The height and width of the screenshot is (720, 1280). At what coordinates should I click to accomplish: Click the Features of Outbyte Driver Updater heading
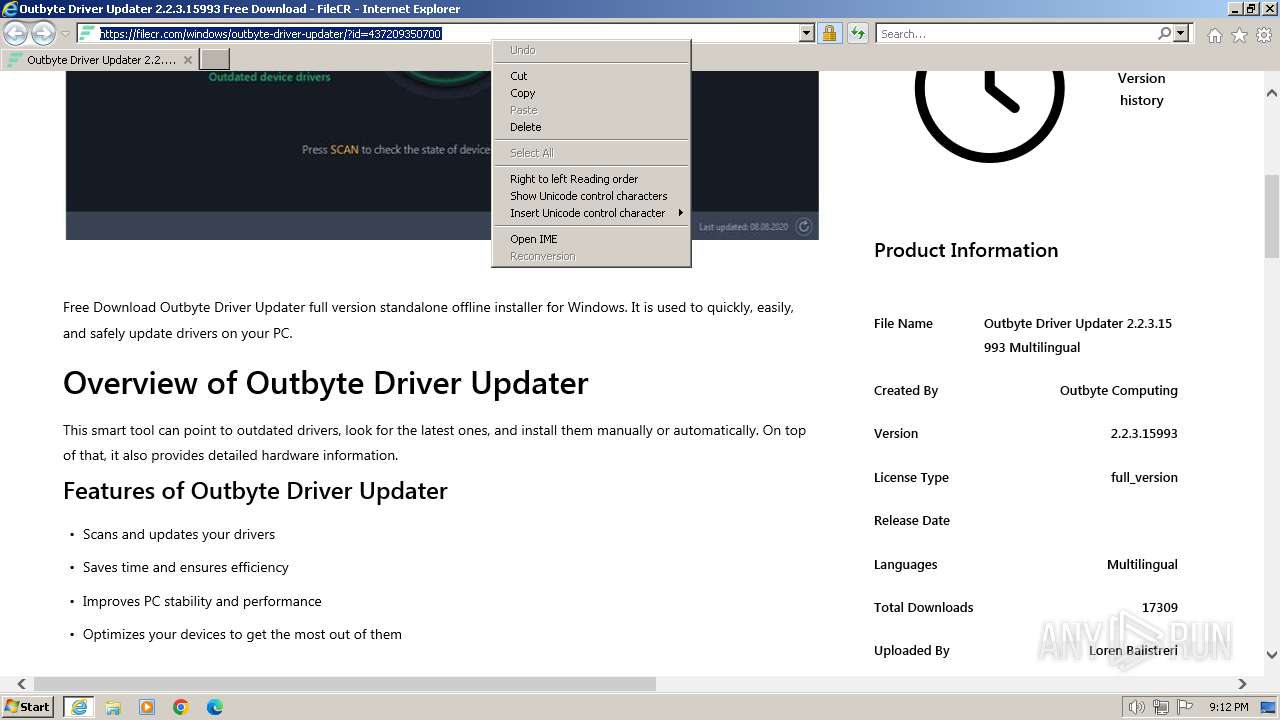click(x=255, y=491)
